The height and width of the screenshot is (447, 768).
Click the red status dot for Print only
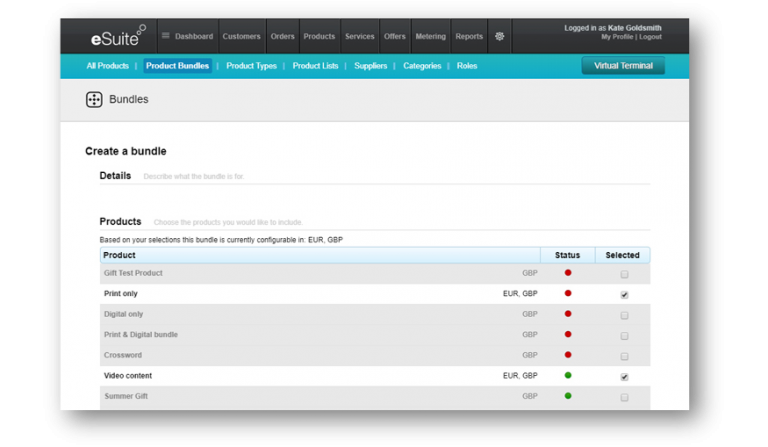pos(568,294)
